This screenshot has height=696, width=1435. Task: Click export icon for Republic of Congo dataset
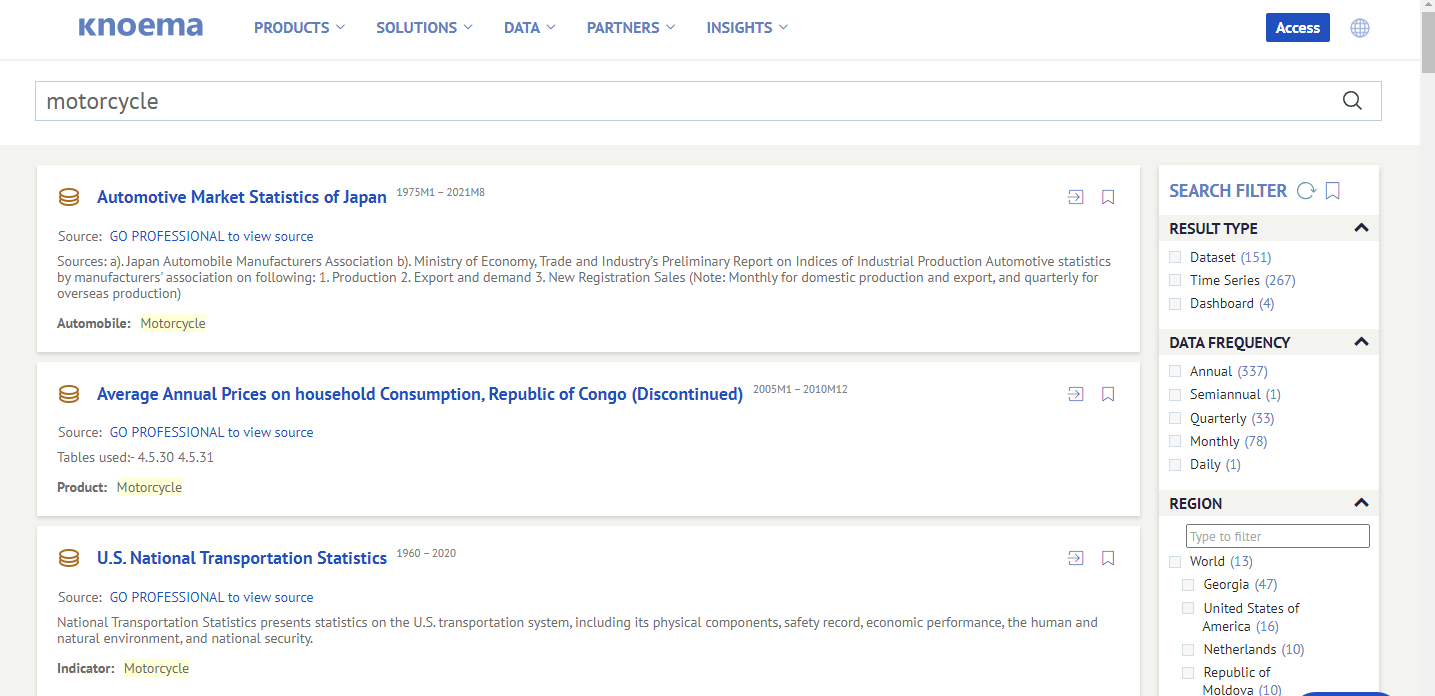[1075, 394]
